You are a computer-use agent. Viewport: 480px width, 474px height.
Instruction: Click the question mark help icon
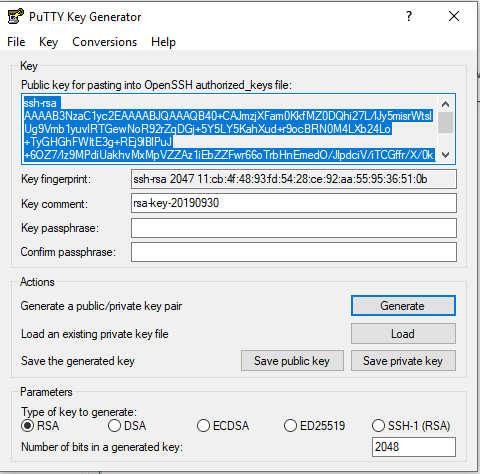click(409, 16)
